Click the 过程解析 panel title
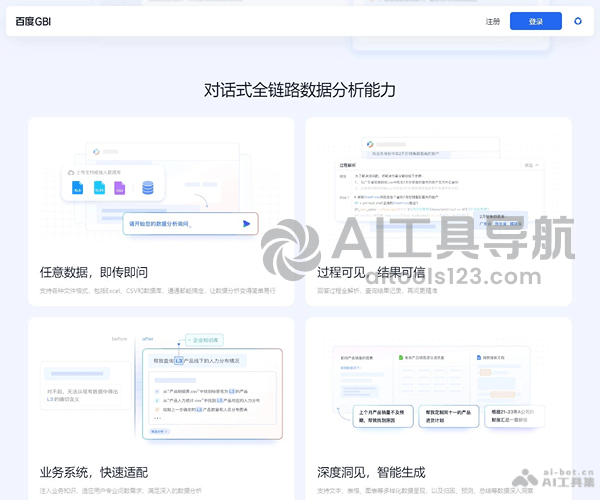Image resolution: width=600 pixels, height=500 pixels. point(347,165)
